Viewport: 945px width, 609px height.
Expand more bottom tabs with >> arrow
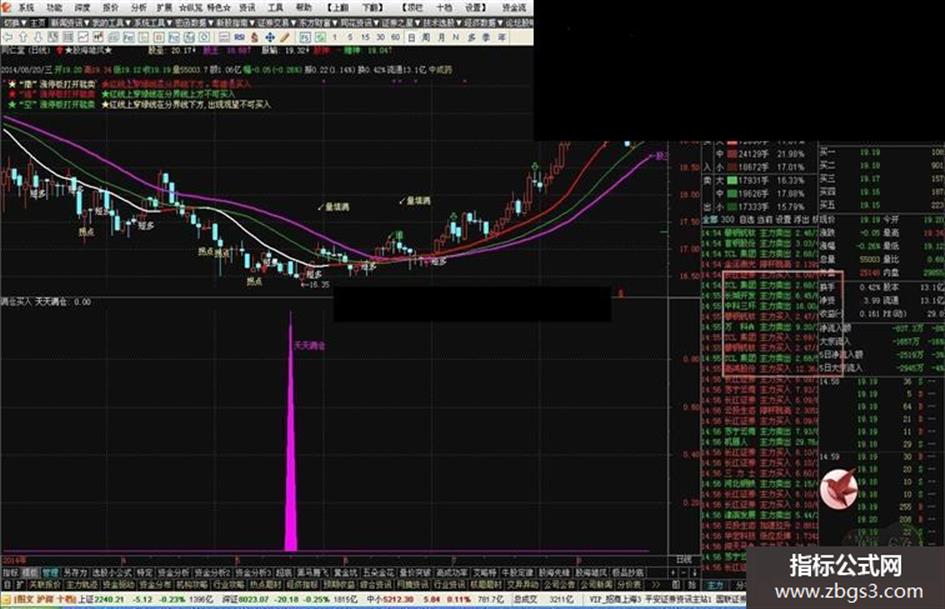657,585
